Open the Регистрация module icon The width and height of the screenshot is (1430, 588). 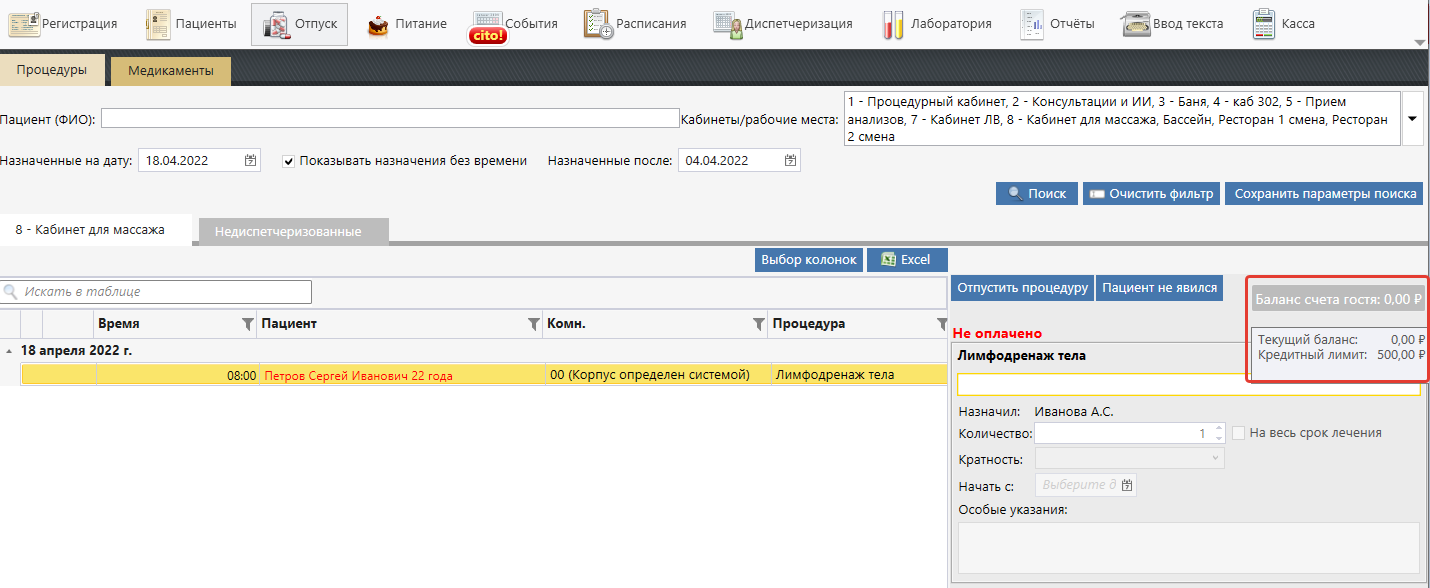[x=24, y=24]
